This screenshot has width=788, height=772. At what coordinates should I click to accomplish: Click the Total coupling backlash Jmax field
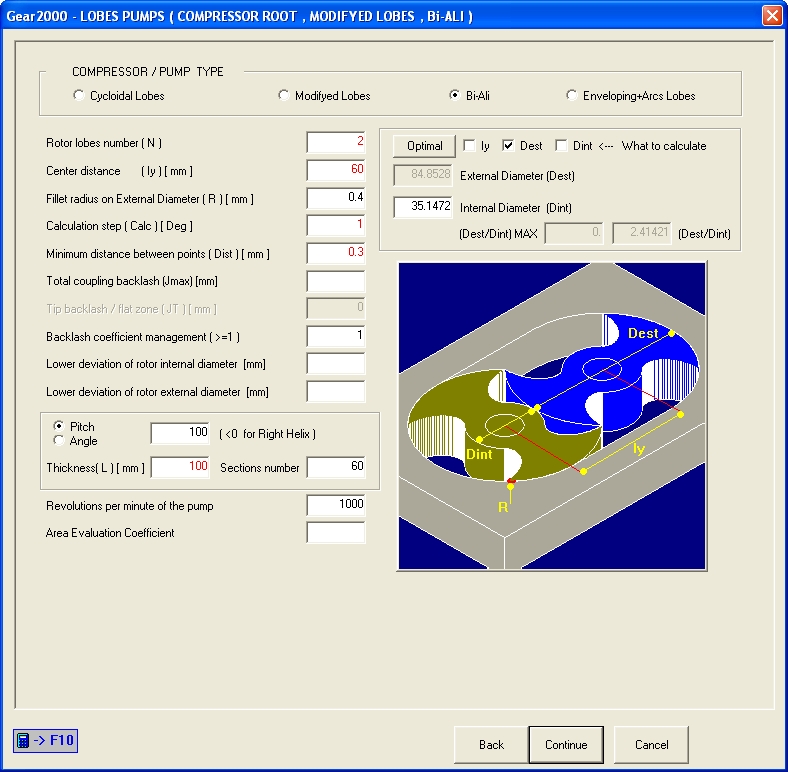[336, 281]
